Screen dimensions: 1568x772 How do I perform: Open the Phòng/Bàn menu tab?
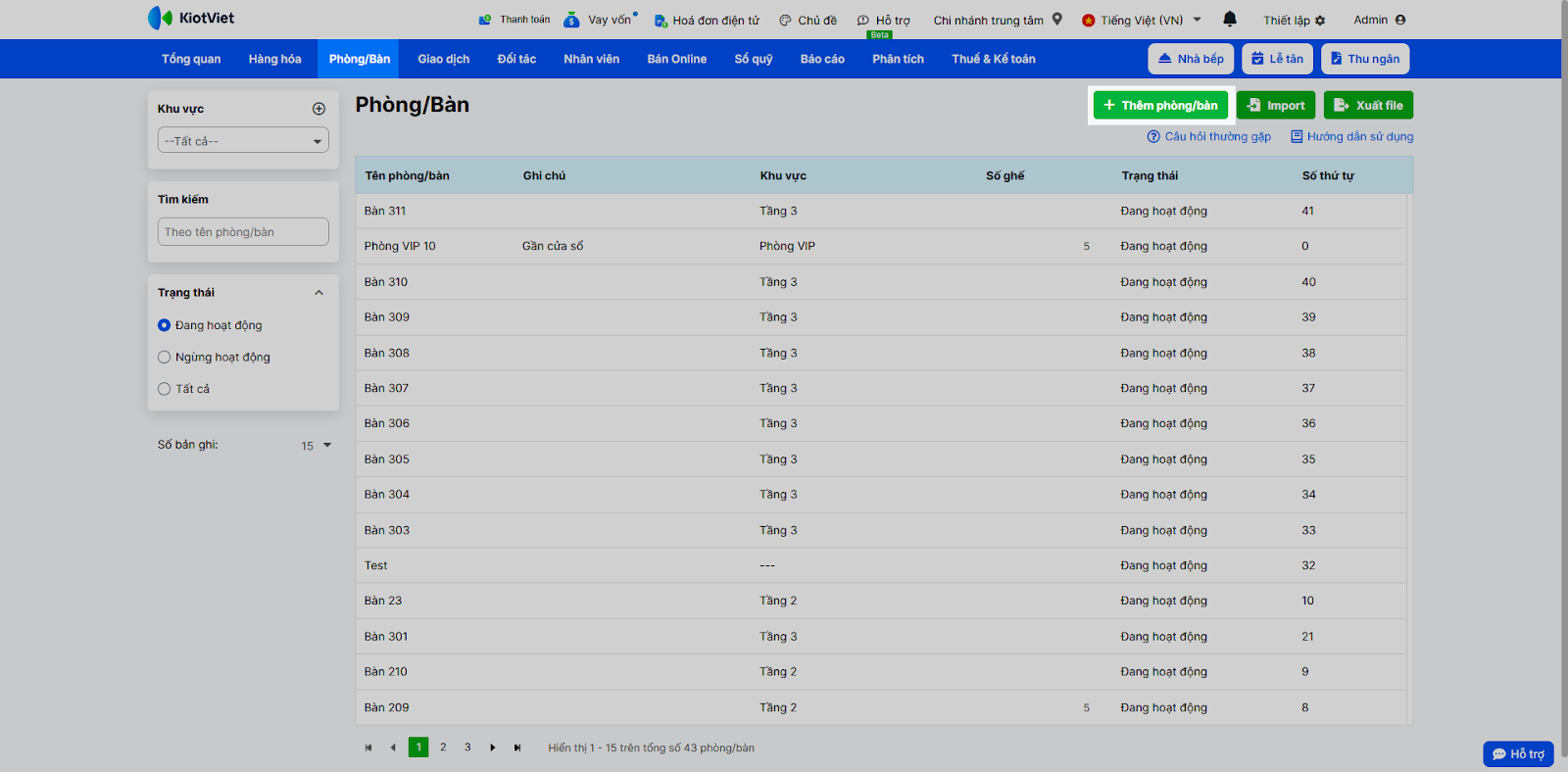360,59
